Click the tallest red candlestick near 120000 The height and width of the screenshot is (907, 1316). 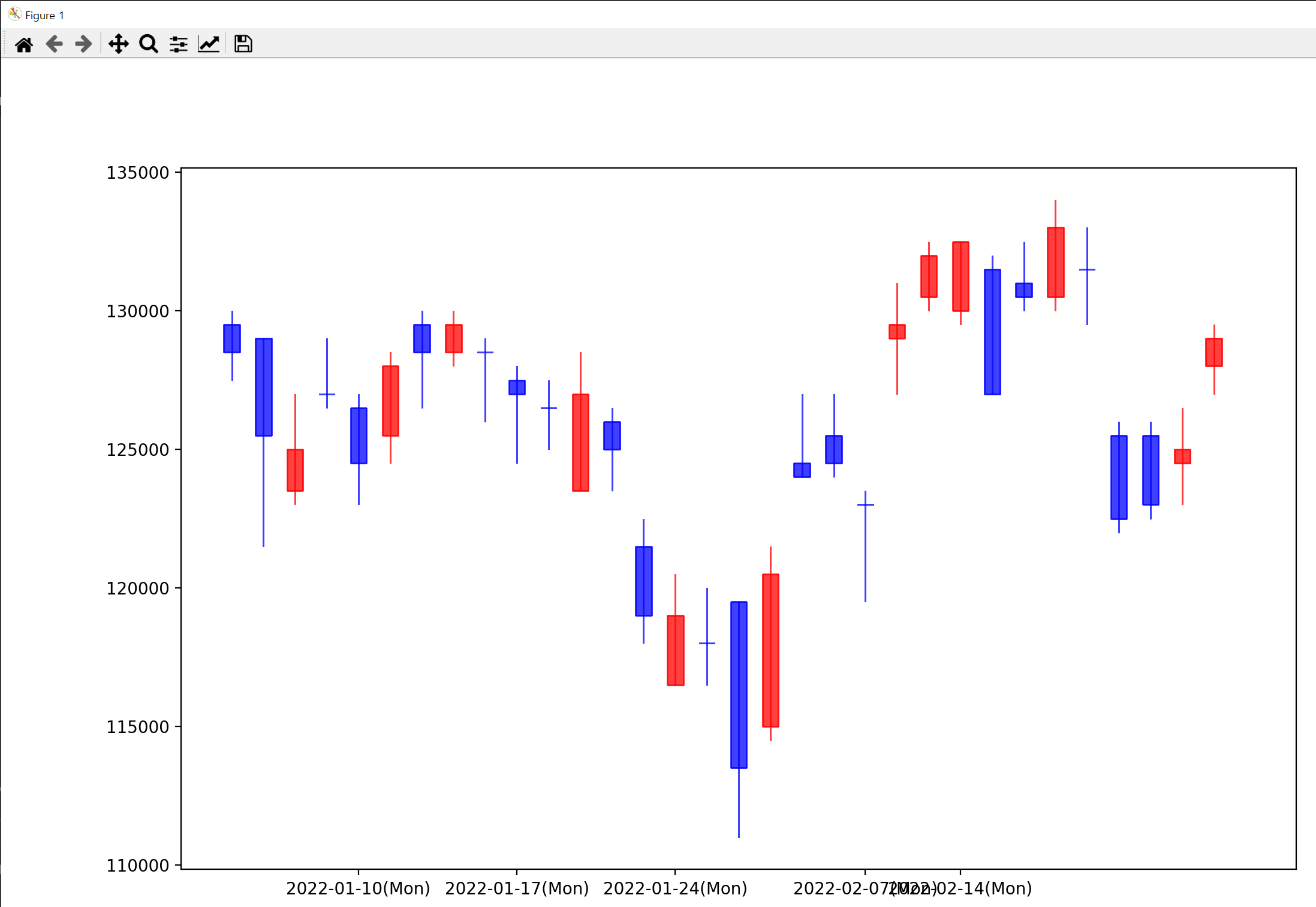click(x=770, y=651)
